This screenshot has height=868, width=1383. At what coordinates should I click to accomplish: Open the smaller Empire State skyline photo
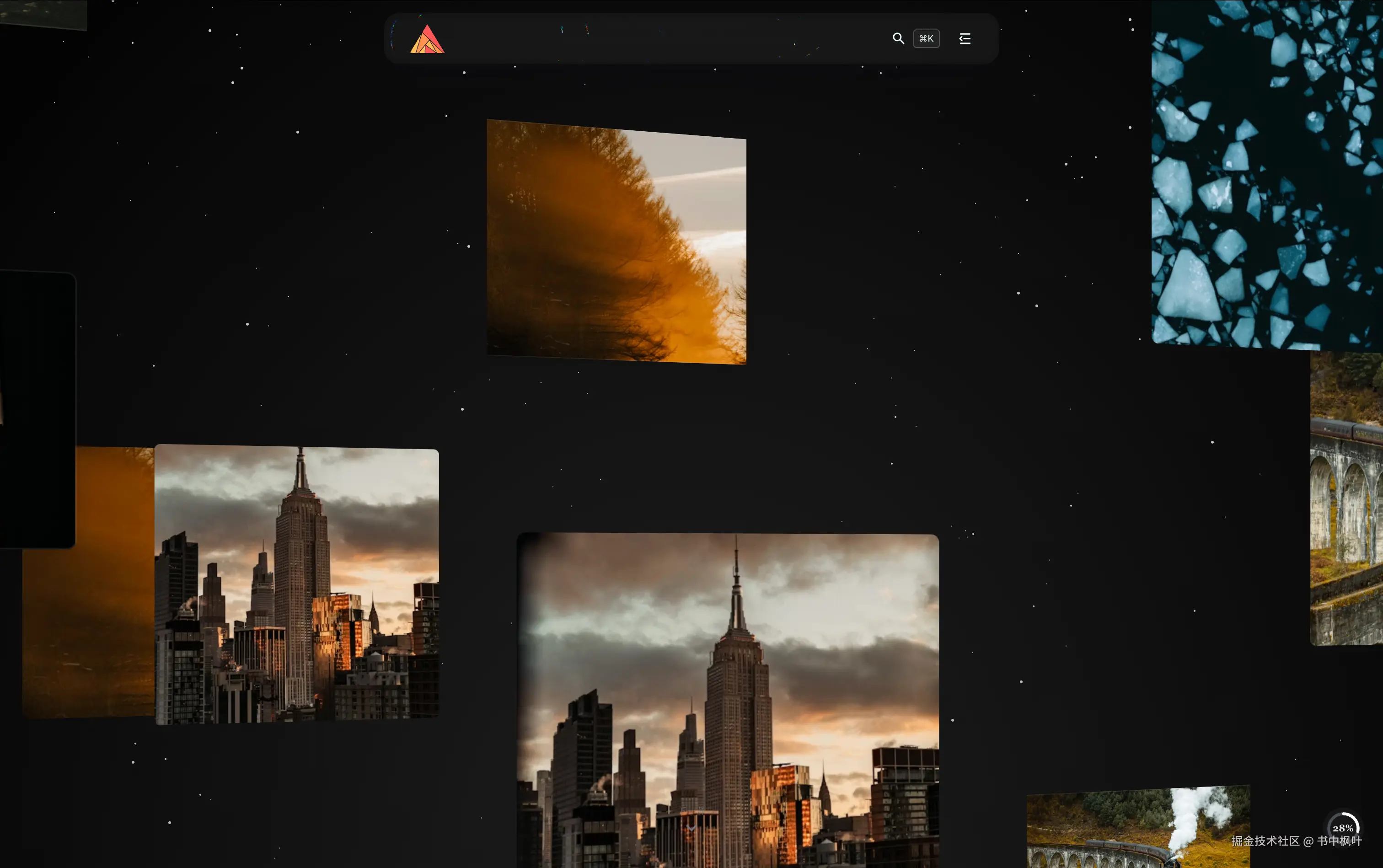pyautogui.click(x=297, y=584)
